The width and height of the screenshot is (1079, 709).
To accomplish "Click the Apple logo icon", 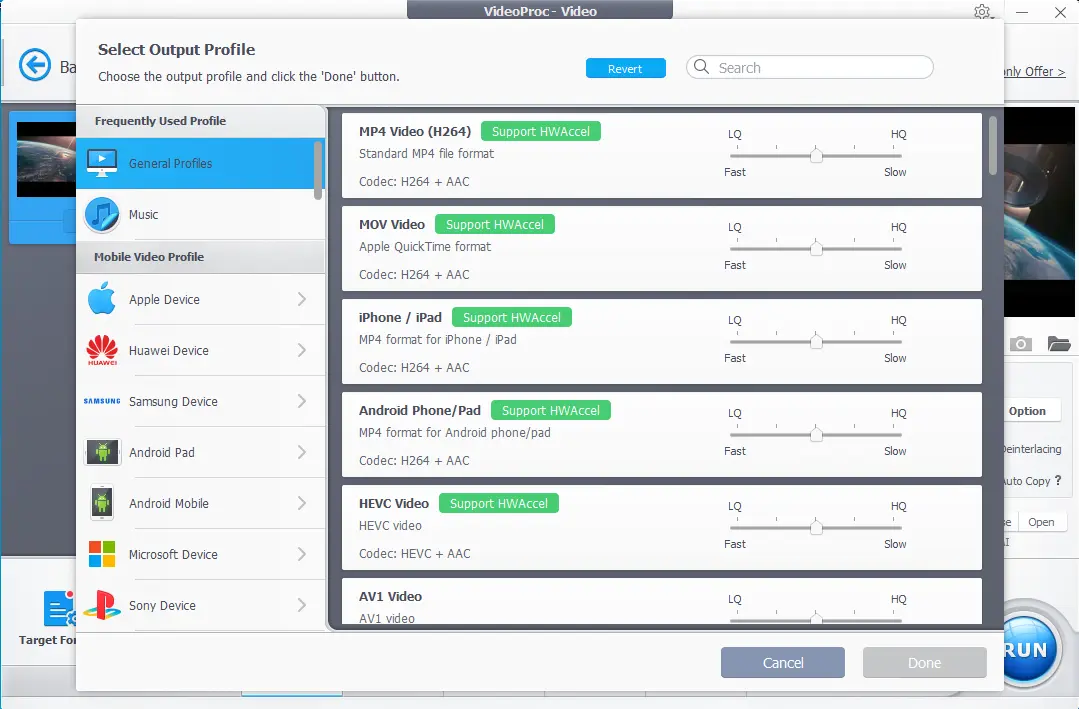I will [x=102, y=299].
